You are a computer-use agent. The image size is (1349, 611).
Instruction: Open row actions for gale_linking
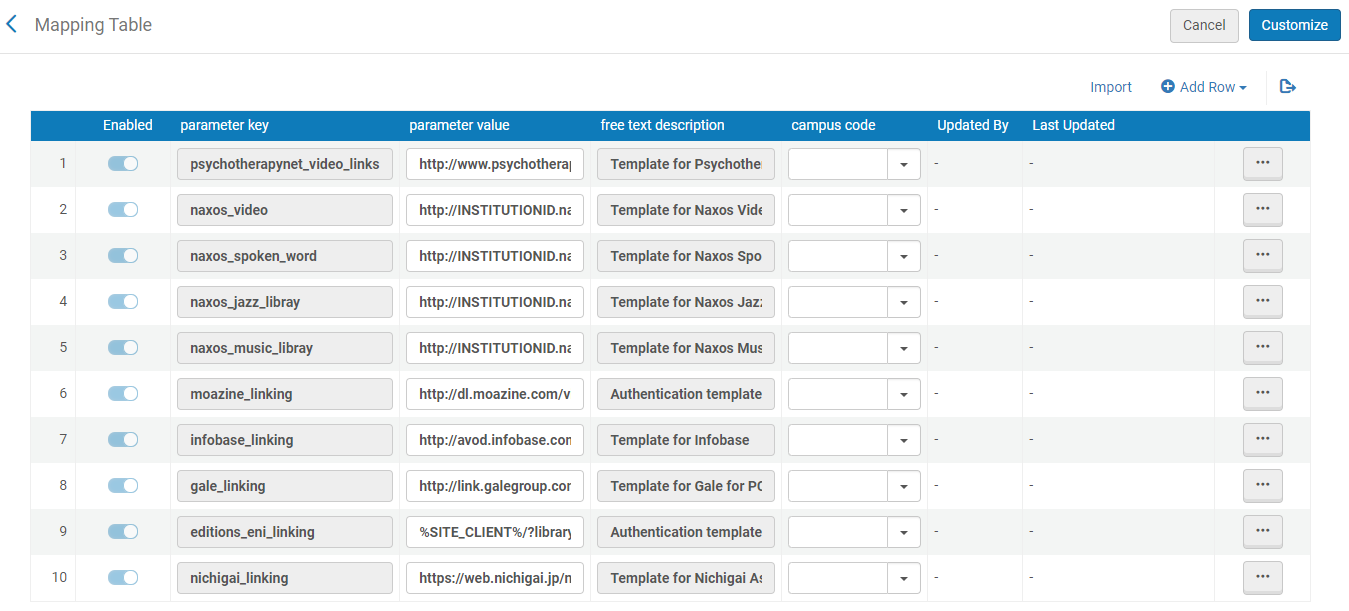point(1262,486)
